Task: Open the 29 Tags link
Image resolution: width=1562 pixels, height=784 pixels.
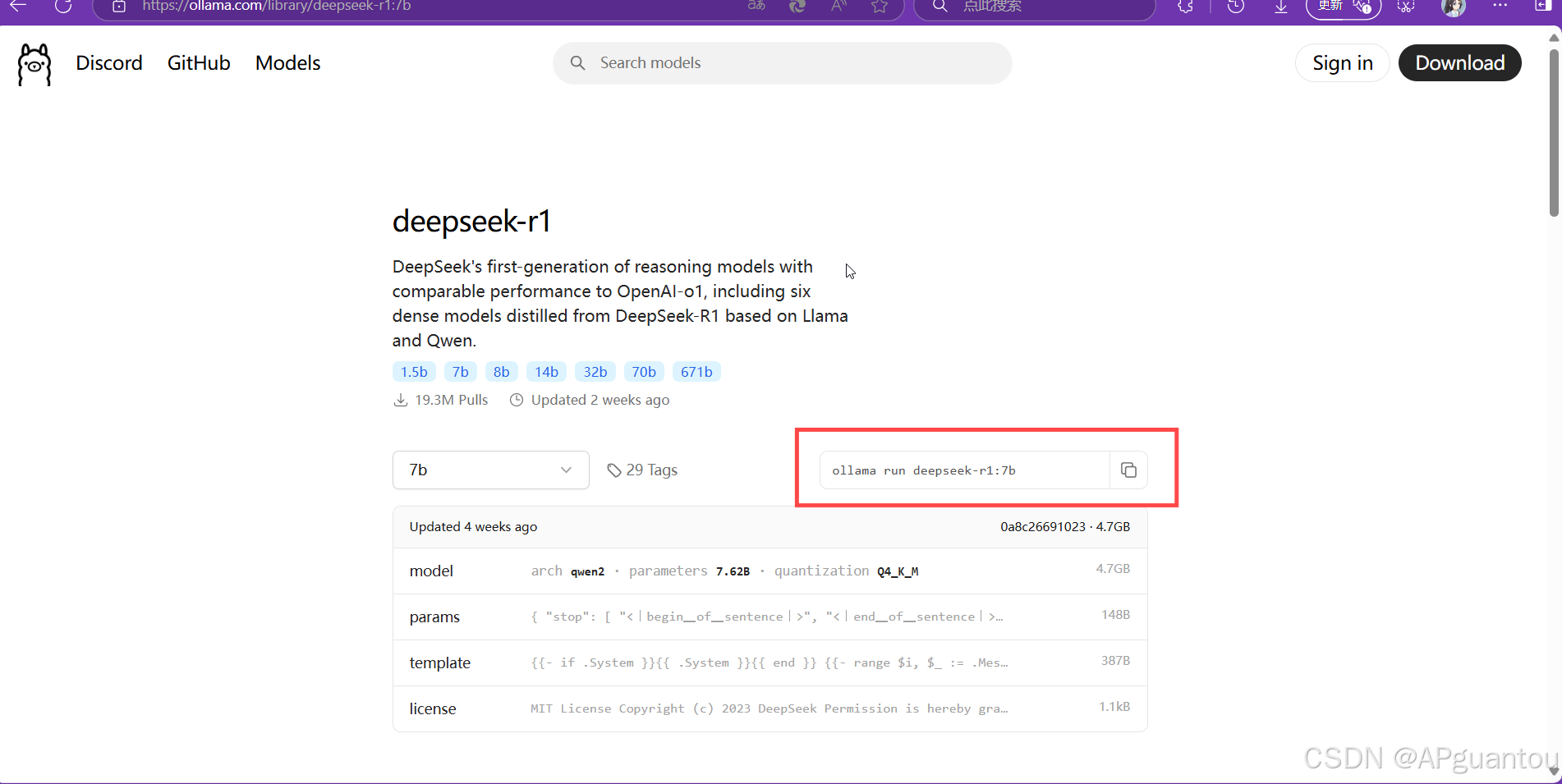Action: tap(642, 470)
